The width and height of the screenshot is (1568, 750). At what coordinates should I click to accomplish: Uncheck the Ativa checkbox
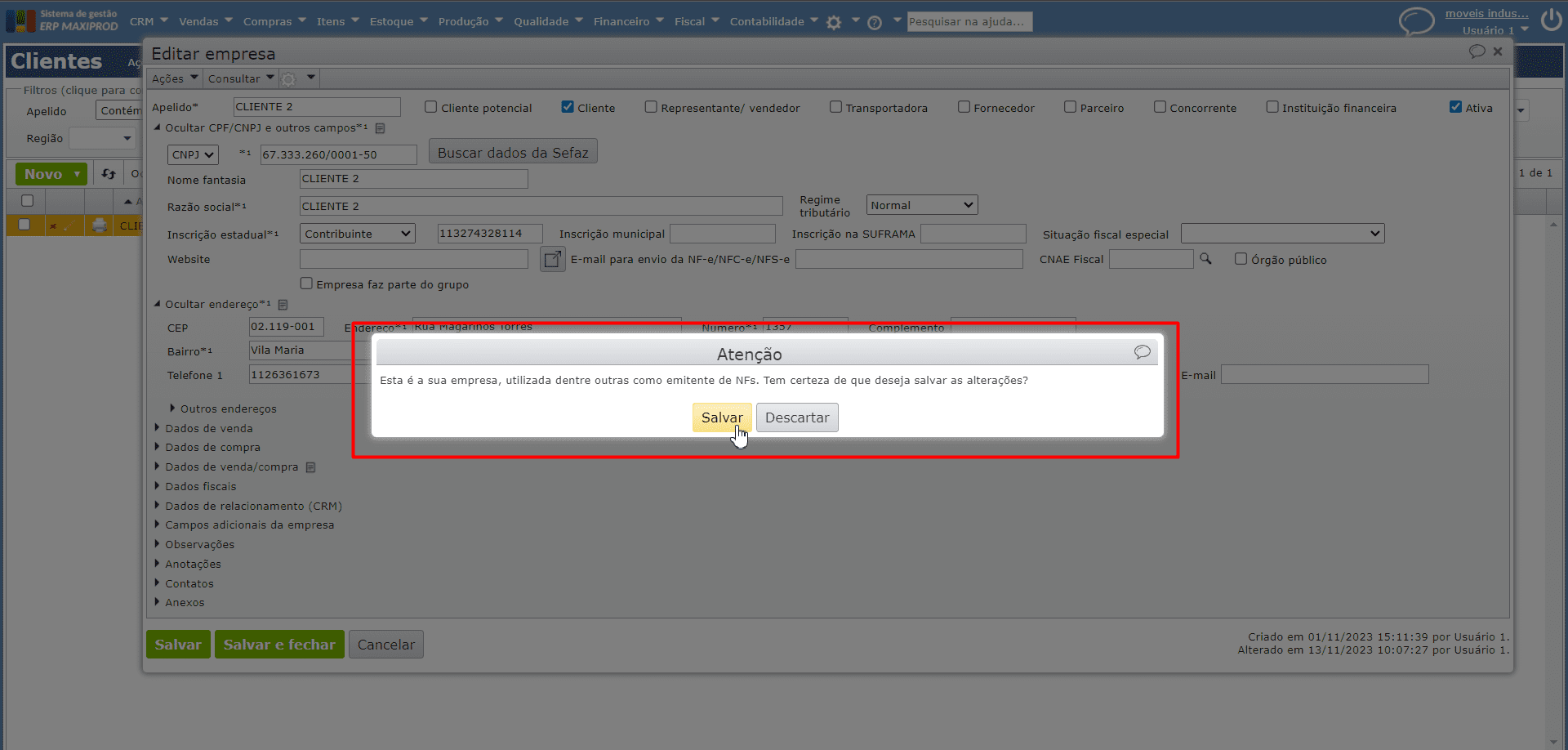pos(1455,107)
